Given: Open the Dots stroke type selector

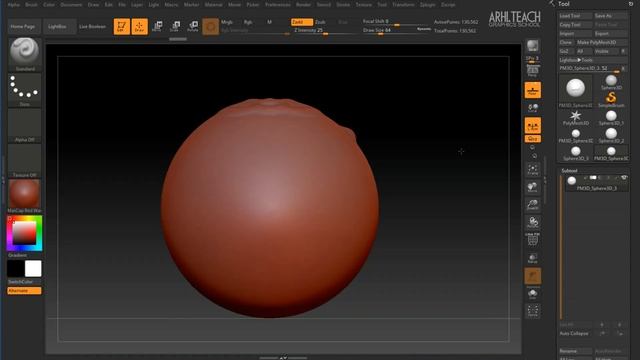Looking at the screenshot, I should point(24,90).
